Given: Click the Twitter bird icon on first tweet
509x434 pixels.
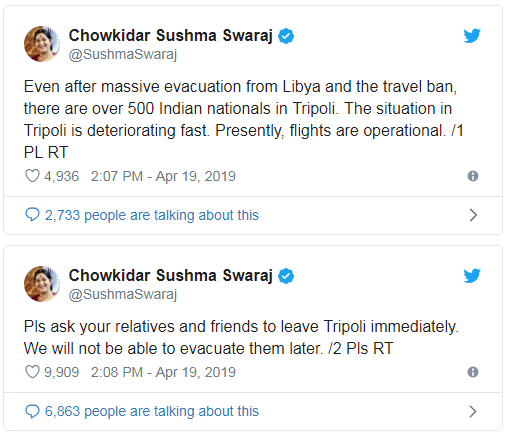Looking at the screenshot, I should [472, 35].
